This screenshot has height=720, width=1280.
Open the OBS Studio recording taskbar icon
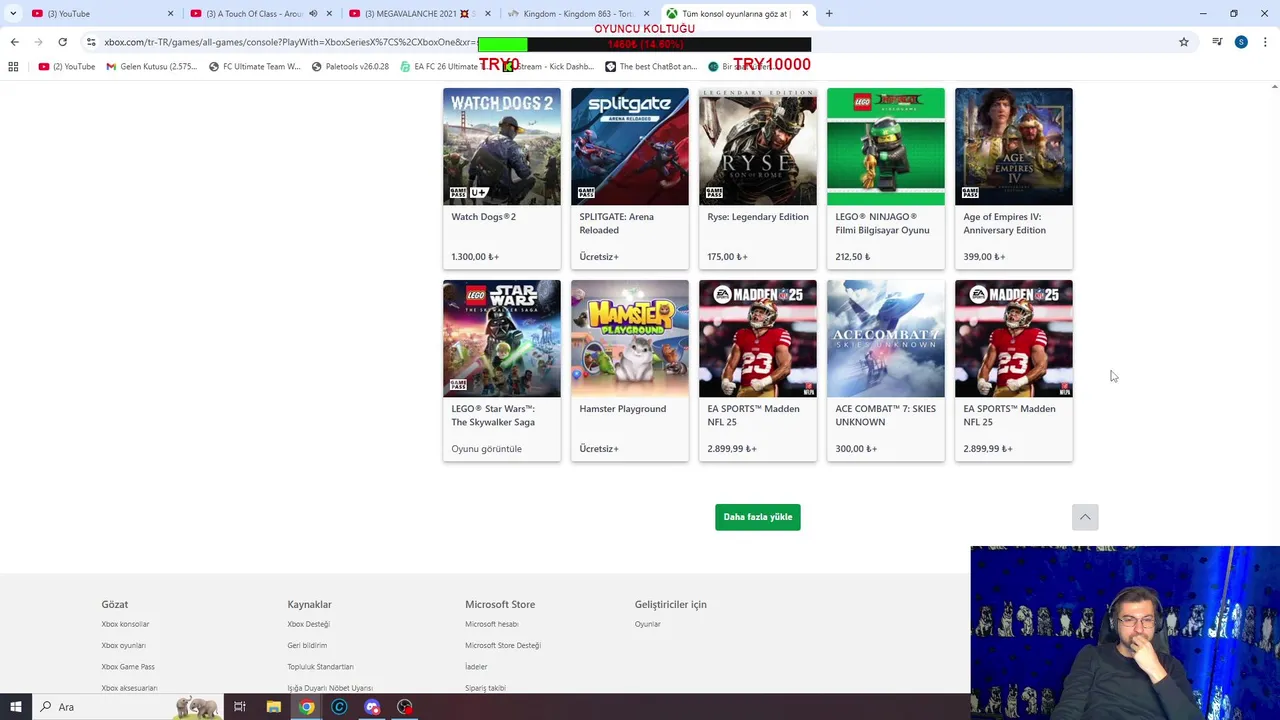tap(405, 707)
